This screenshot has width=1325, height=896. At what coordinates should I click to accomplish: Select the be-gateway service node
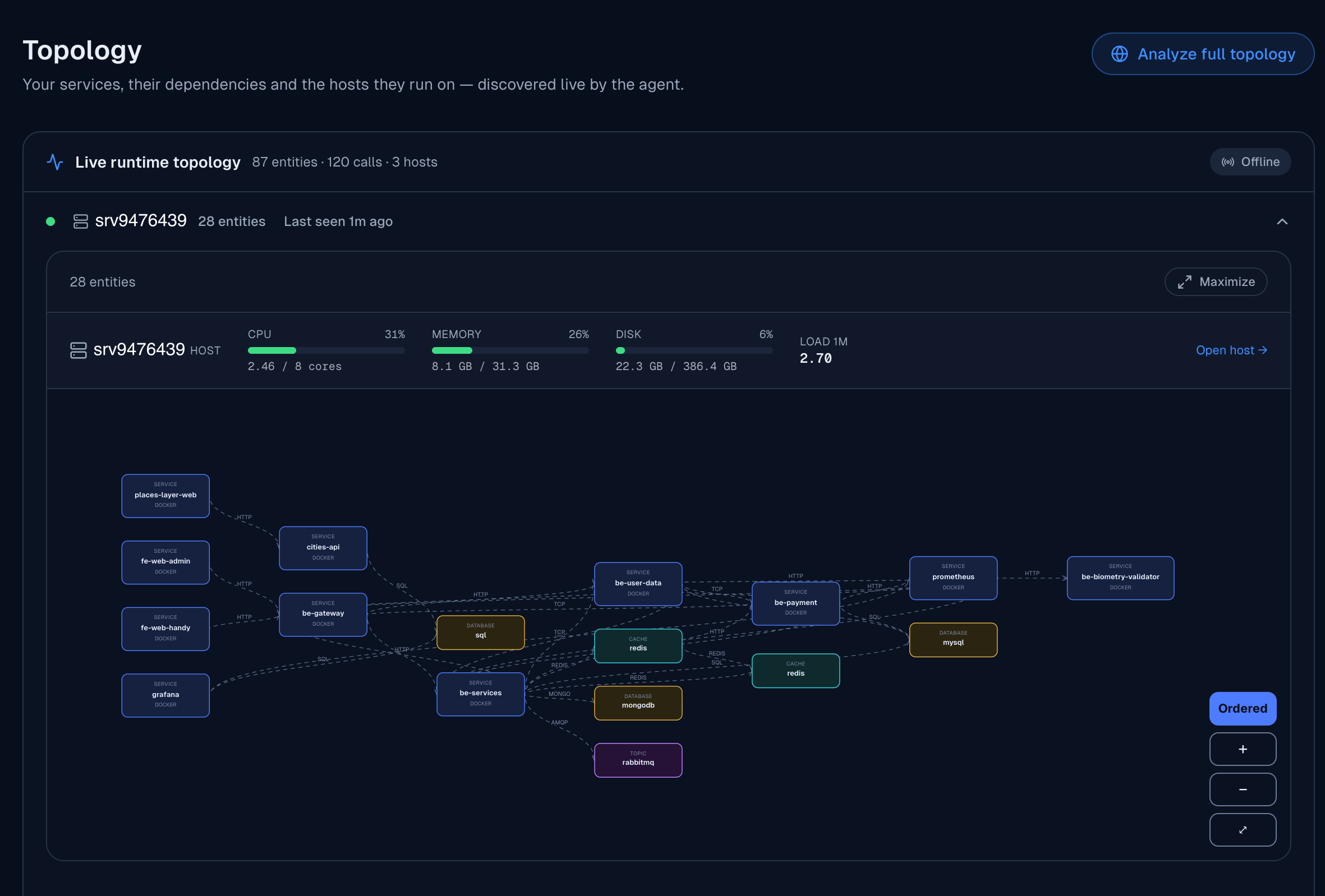pyautogui.click(x=323, y=615)
